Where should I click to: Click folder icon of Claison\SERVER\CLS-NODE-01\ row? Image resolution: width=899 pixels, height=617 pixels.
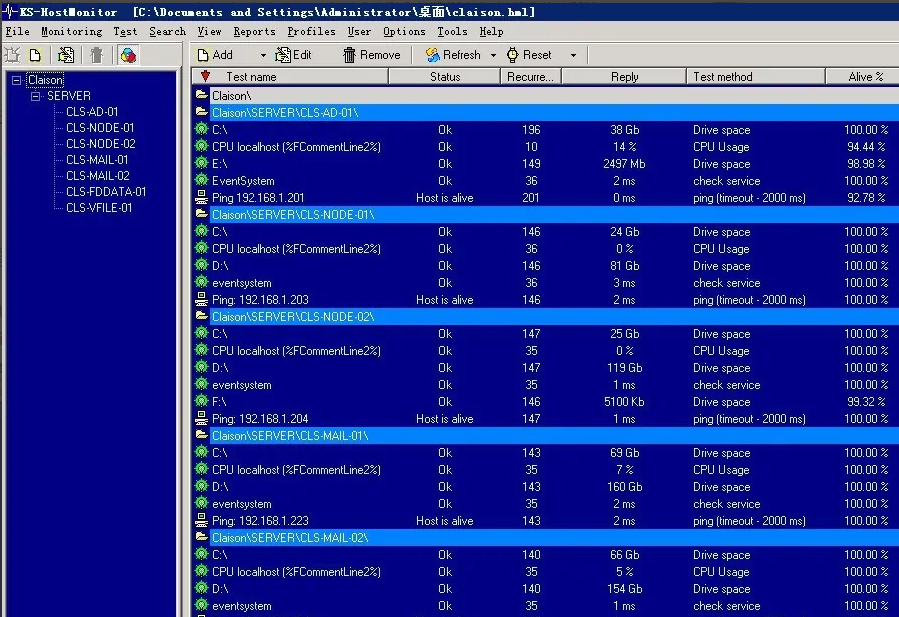(x=201, y=214)
